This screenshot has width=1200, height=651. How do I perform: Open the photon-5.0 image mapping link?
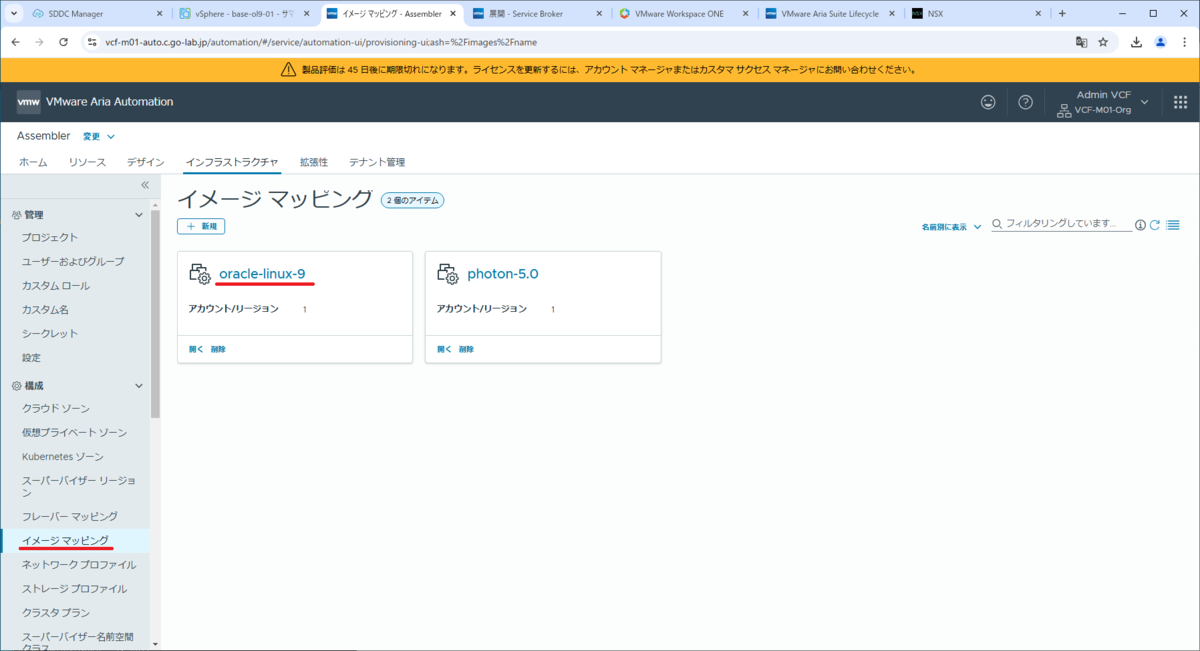[503, 274]
